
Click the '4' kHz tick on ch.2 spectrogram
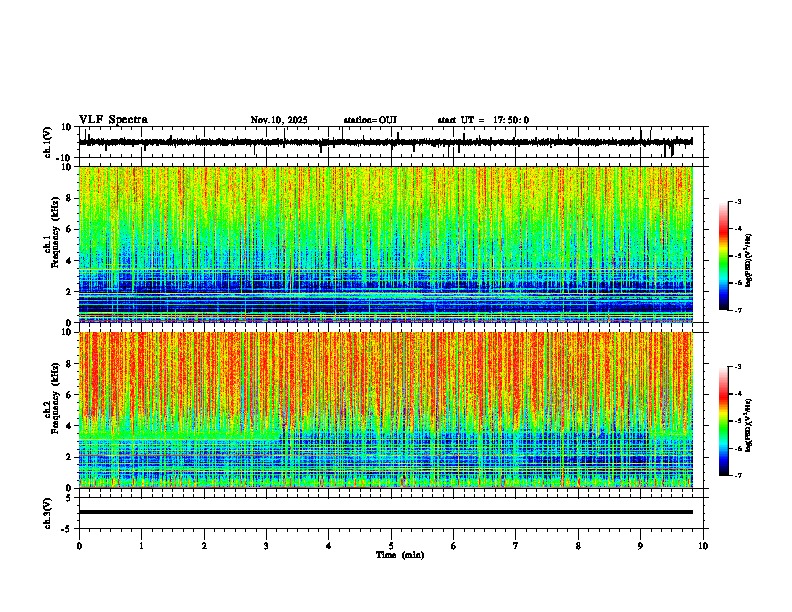tap(69, 426)
